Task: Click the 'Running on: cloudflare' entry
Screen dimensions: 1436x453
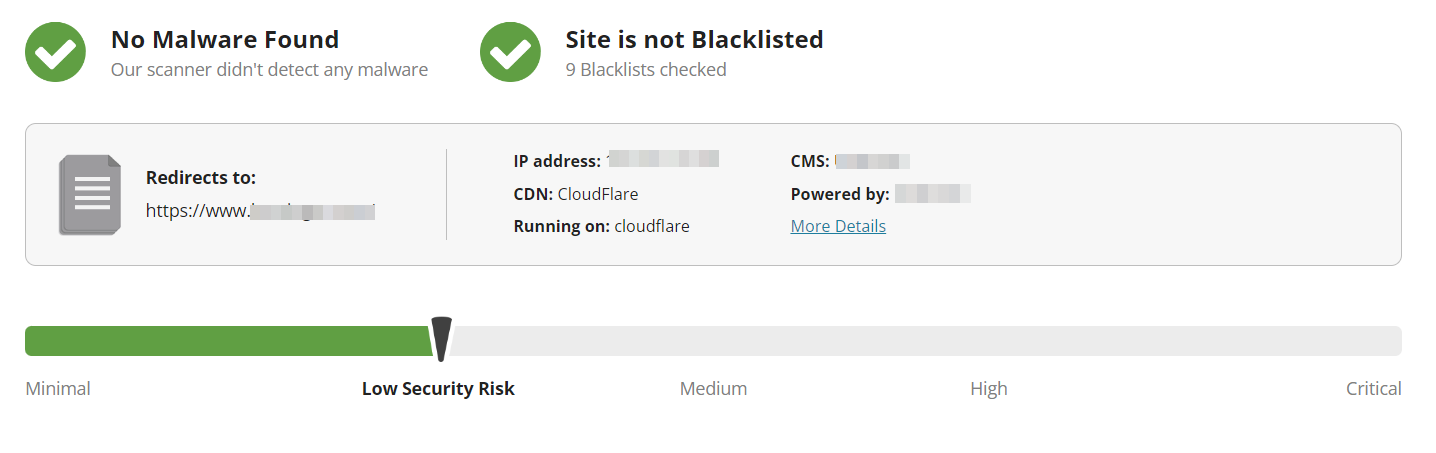Action: pos(601,226)
